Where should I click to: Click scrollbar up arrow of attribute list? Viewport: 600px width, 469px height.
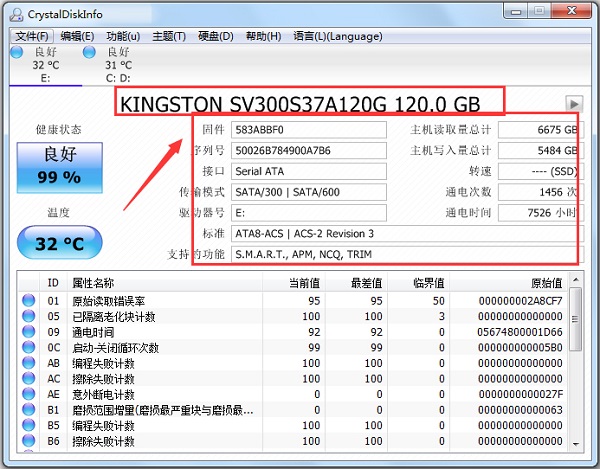[576, 280]
